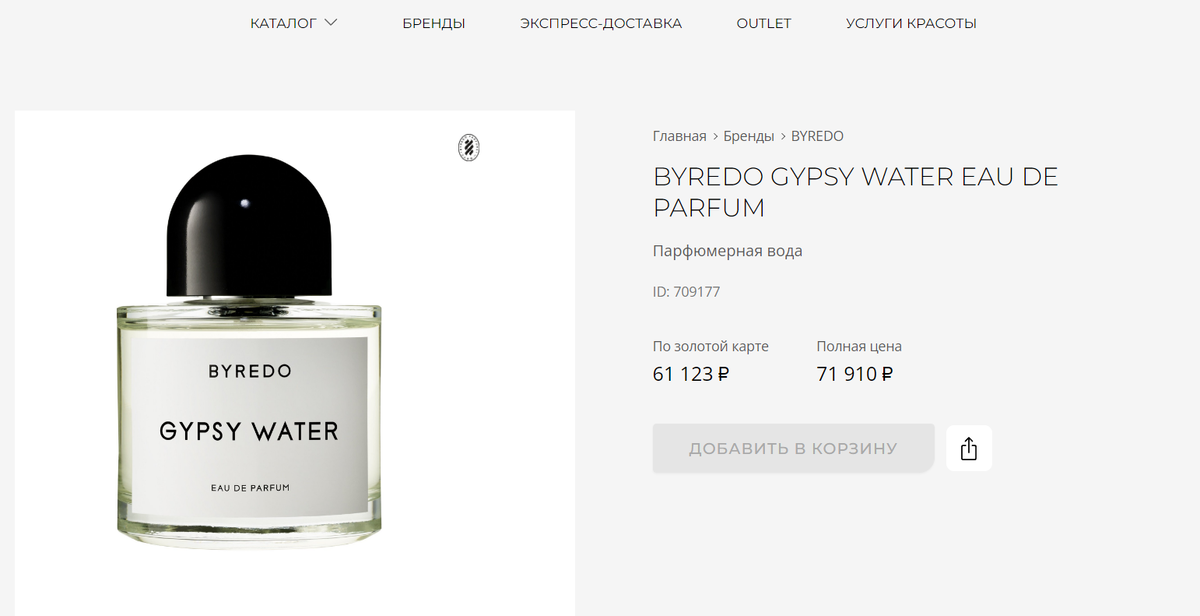Select the ID: 709177 product code
Image resolution: width=1200 pixels, height=616 pixels.
coord(686,292)
